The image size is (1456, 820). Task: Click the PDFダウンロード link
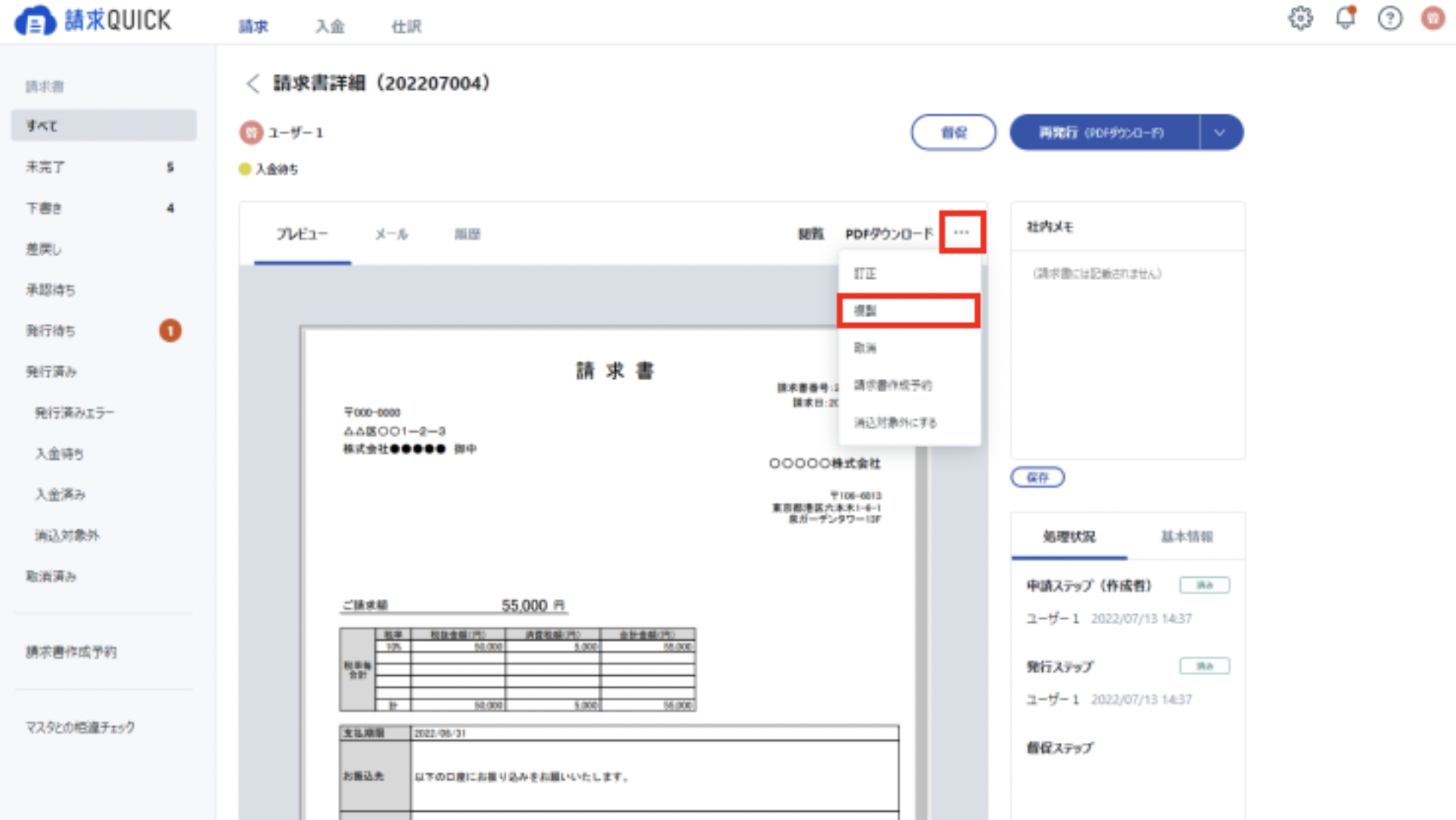click(x=889, y=234)
